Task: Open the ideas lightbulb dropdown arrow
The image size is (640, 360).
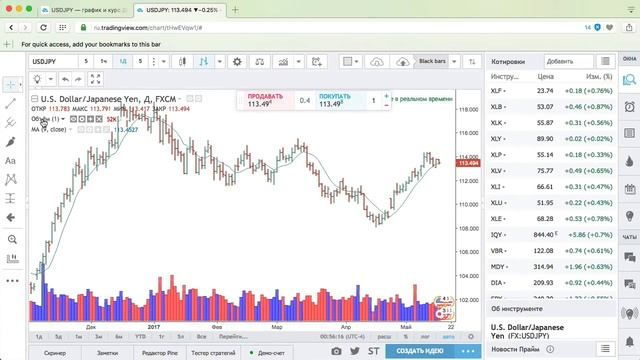Action: [x=51, y=79]
